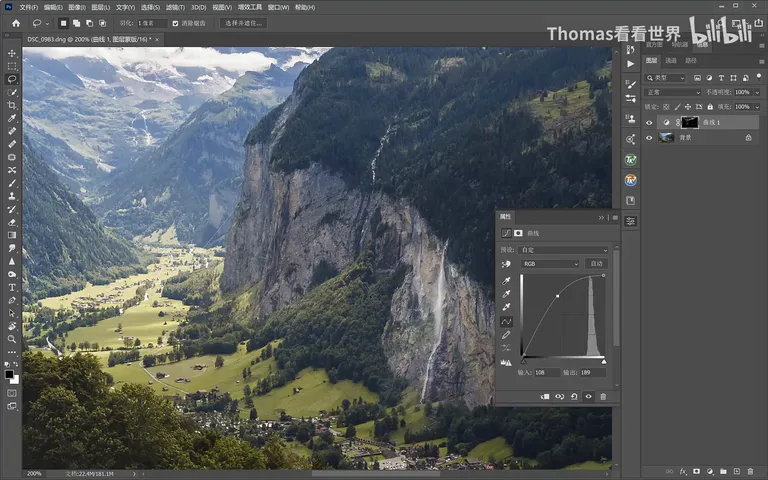768x480 pixels.
Task: Select the Brush tool
Action: point(12,183)
